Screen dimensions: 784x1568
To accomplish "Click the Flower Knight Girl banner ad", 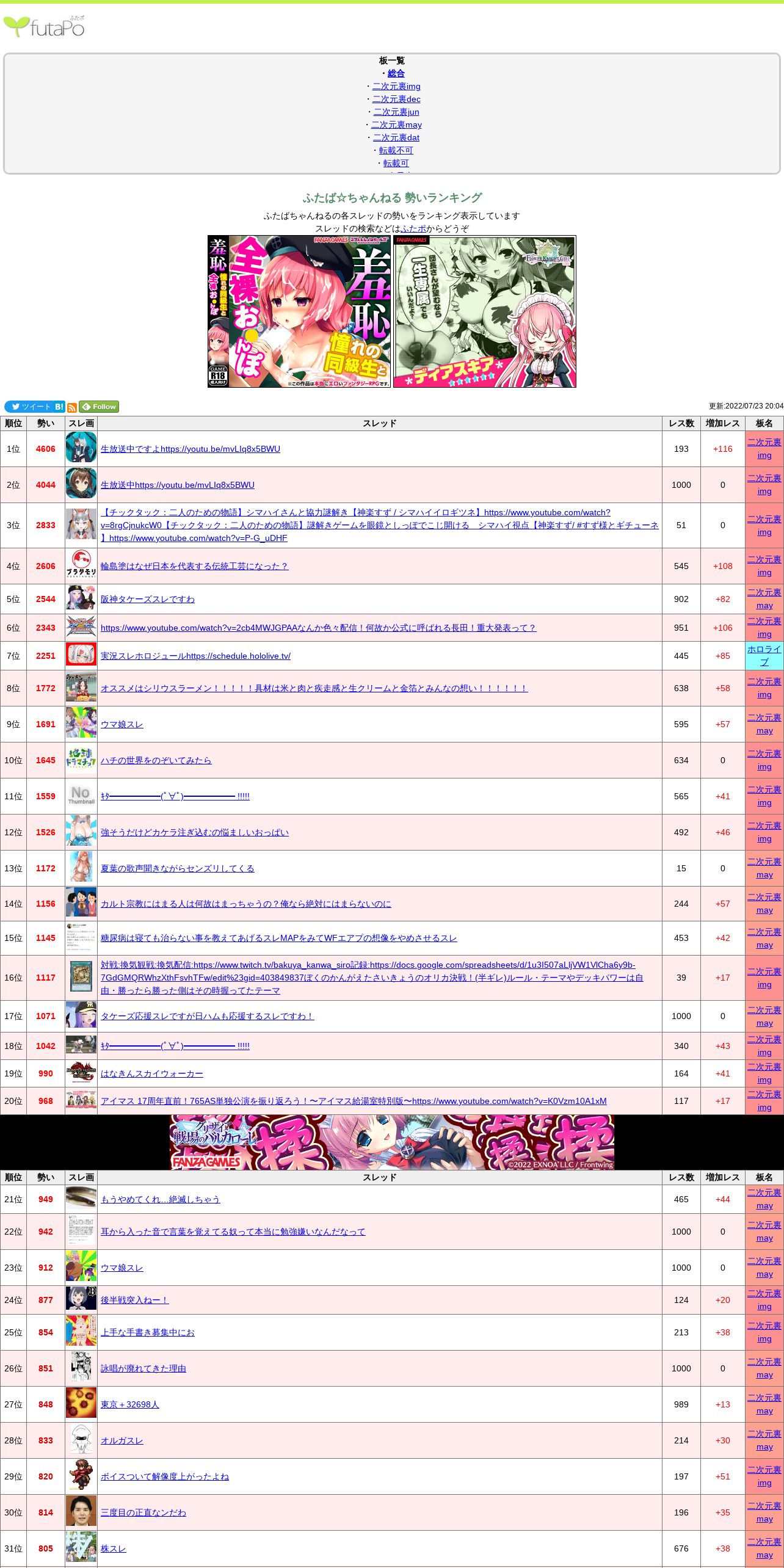I will [x=485, y=311].
